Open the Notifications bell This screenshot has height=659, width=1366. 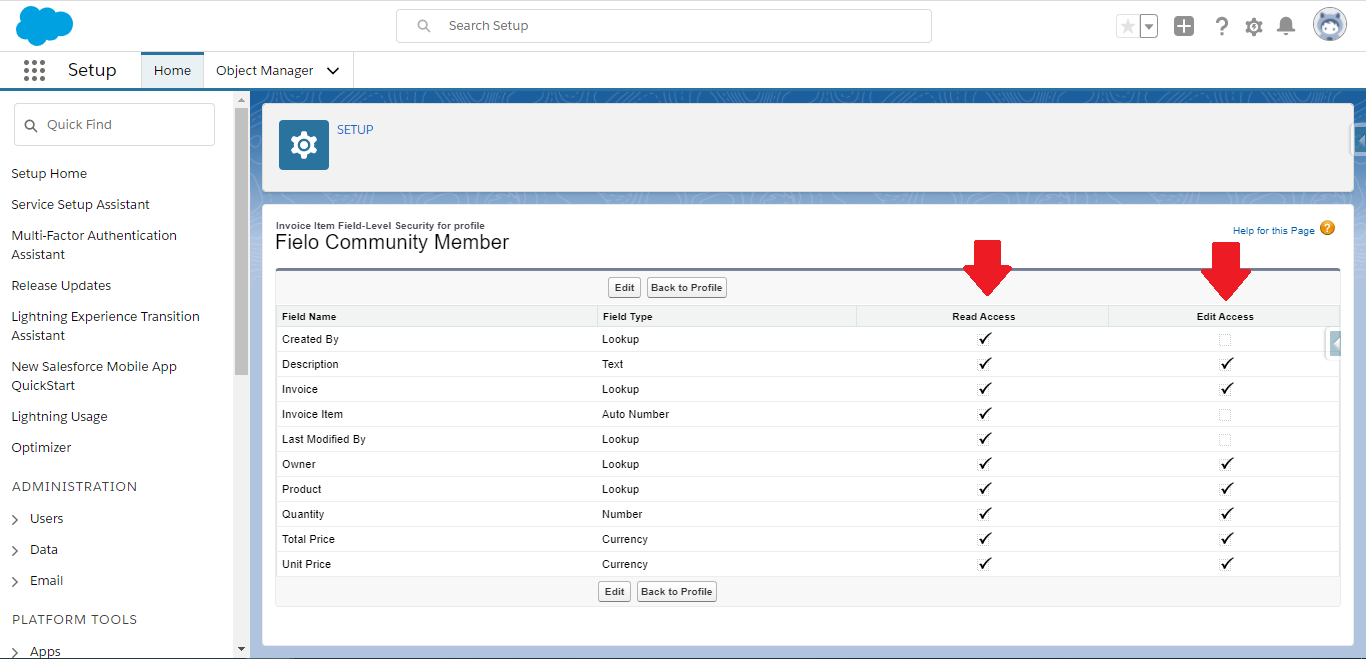coord(1287,27)
